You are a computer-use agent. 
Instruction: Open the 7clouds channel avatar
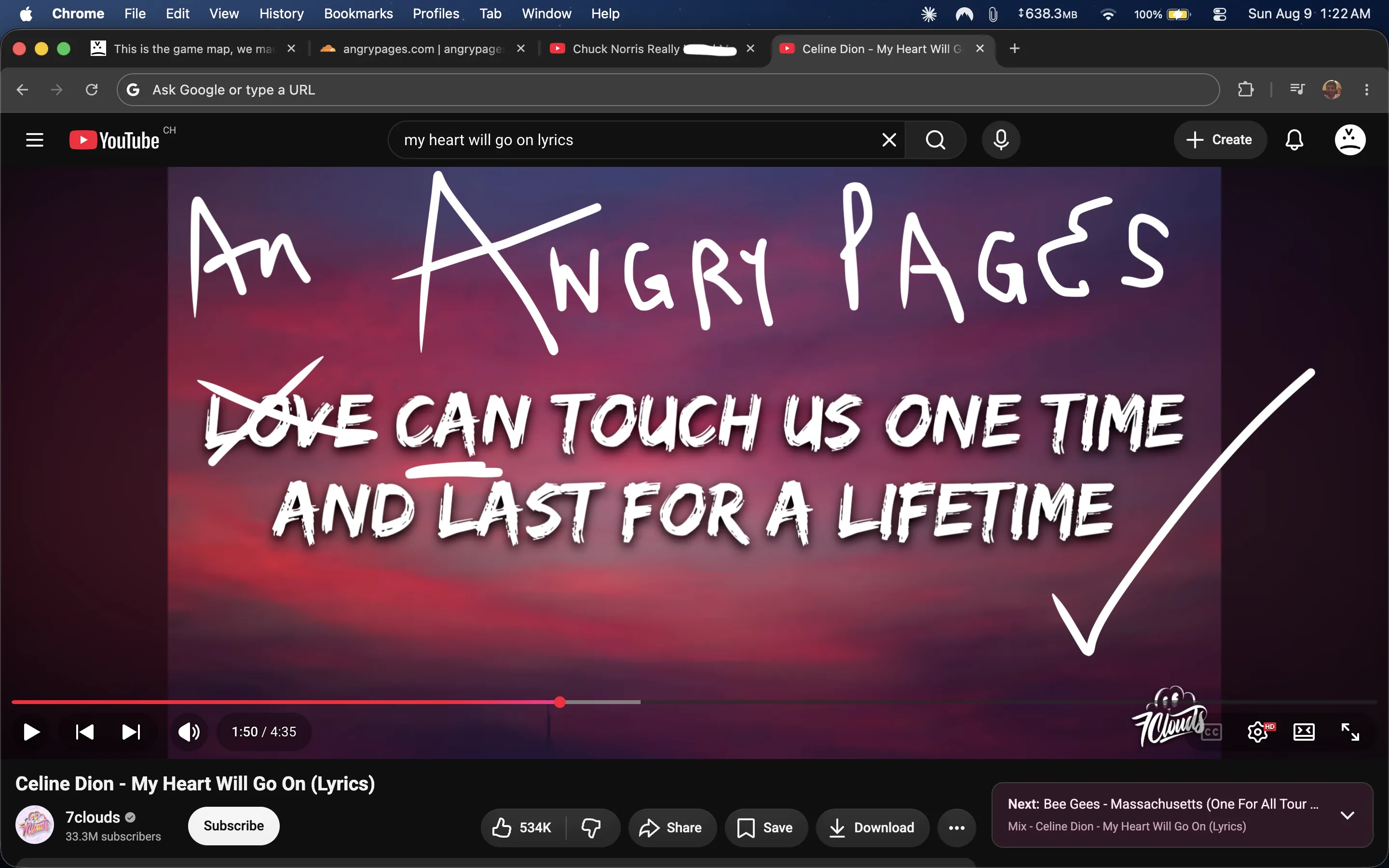click(x=34, y=825)
